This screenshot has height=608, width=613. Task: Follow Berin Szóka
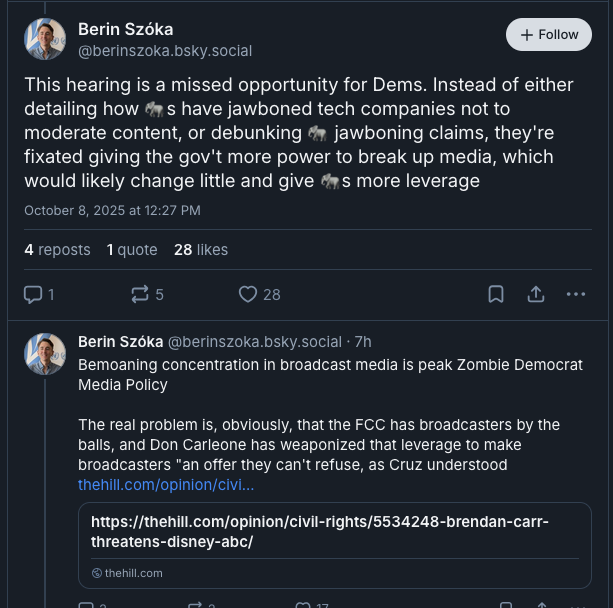point(549,34)
